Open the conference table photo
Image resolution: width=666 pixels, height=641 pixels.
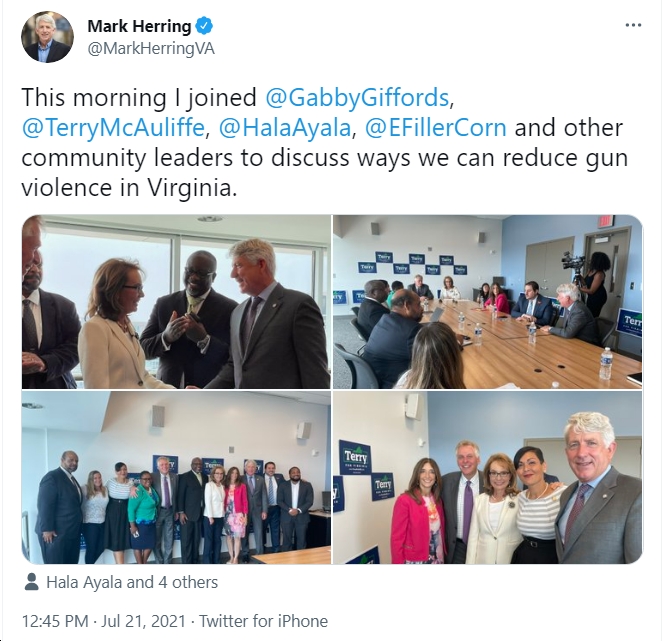click(488, 302)
